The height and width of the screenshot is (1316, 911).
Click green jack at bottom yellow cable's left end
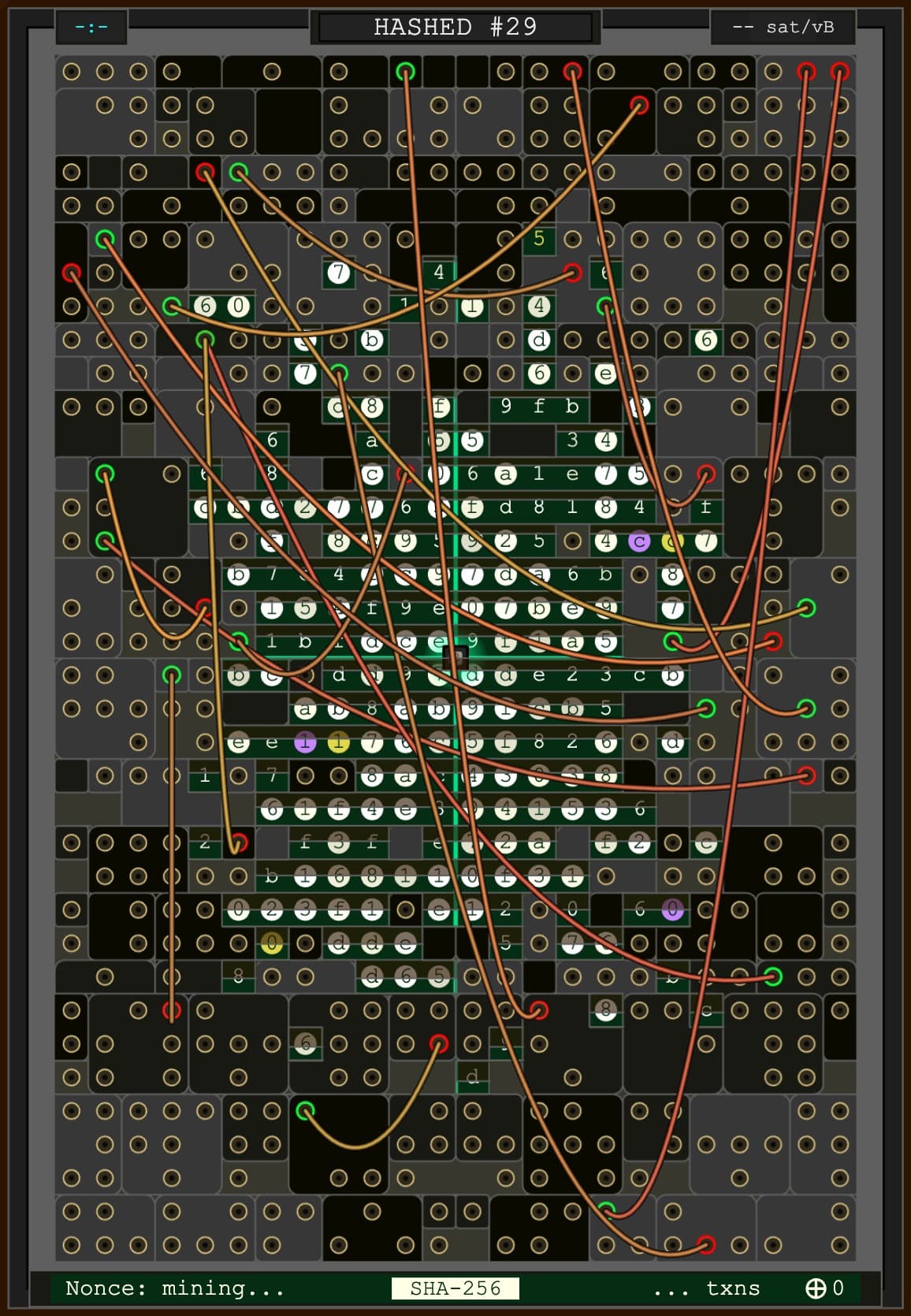click(x=305, y=1111)
